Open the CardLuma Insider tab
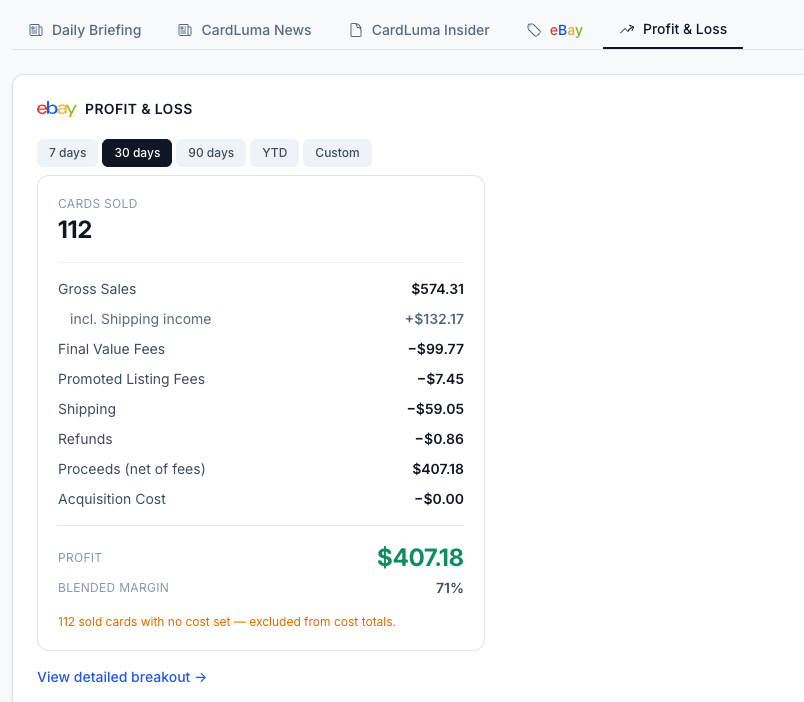Viewport: 804px width, 702px height. coord(419,30)
